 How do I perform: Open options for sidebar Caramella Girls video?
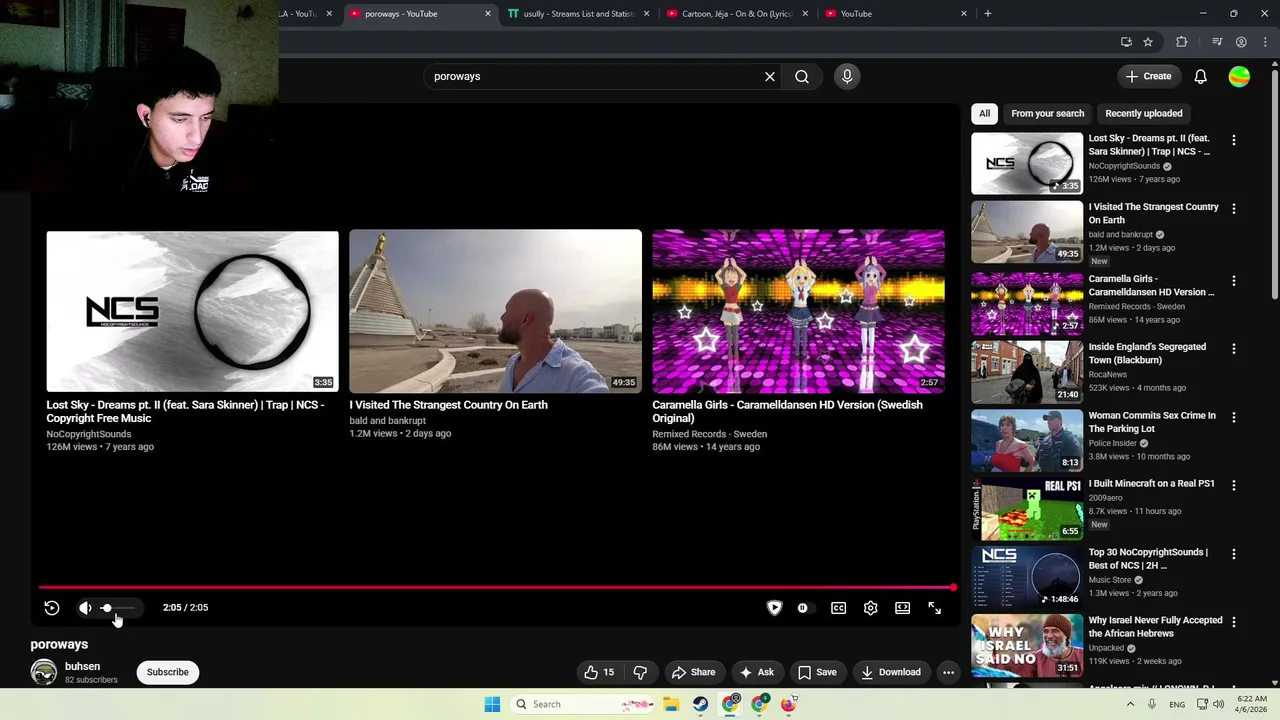tap(1233, 281)
